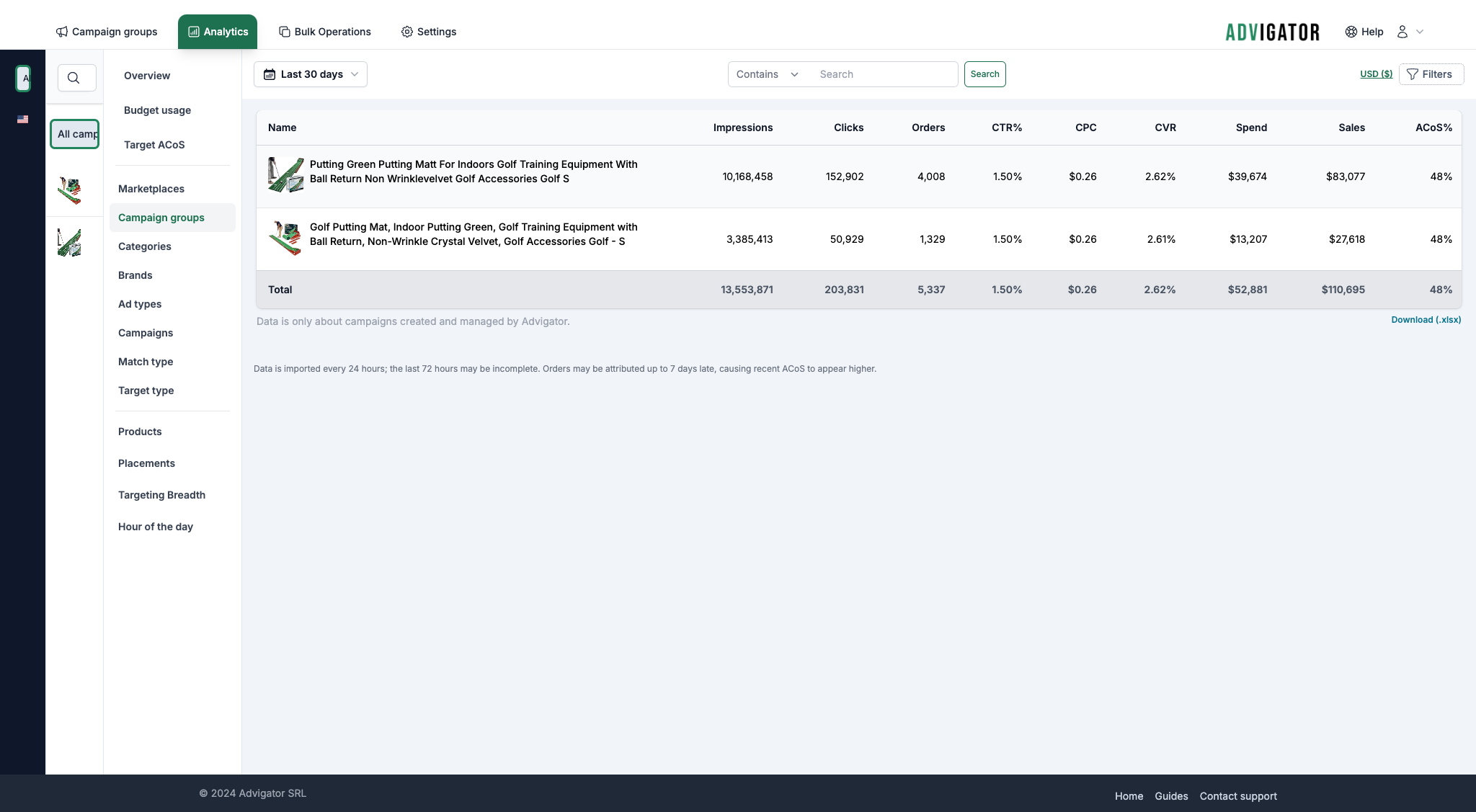Open the Golf Putting Mat, Indoor Putting Green group
This screenshot has width=1476, height=812.
474,234
